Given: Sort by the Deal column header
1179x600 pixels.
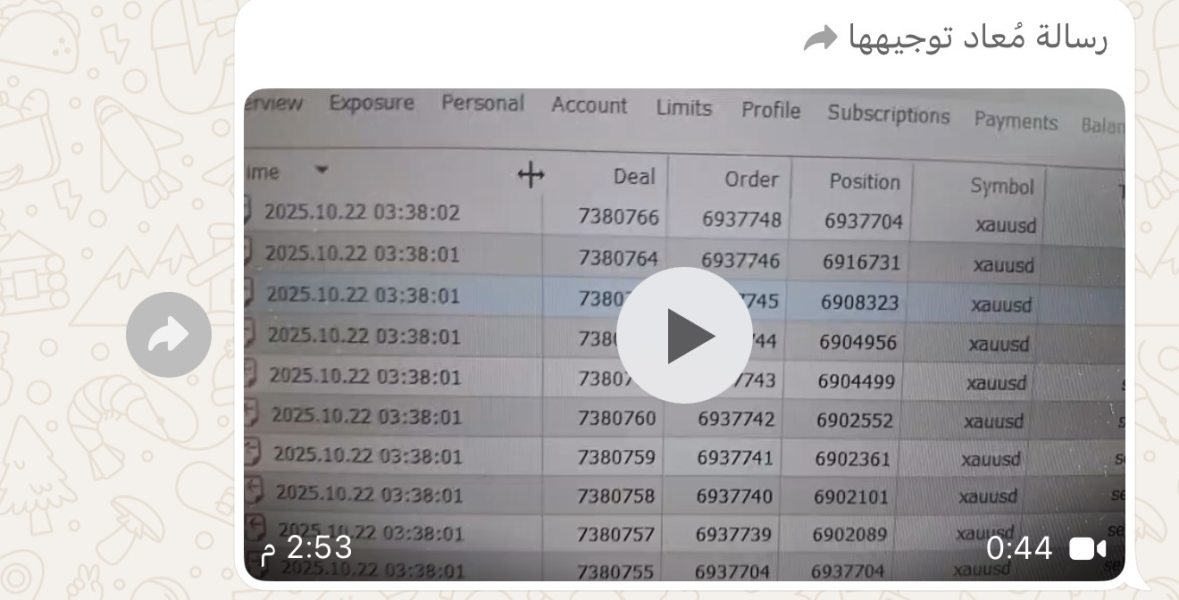Looking at the screenshot, I should (634, 177).
